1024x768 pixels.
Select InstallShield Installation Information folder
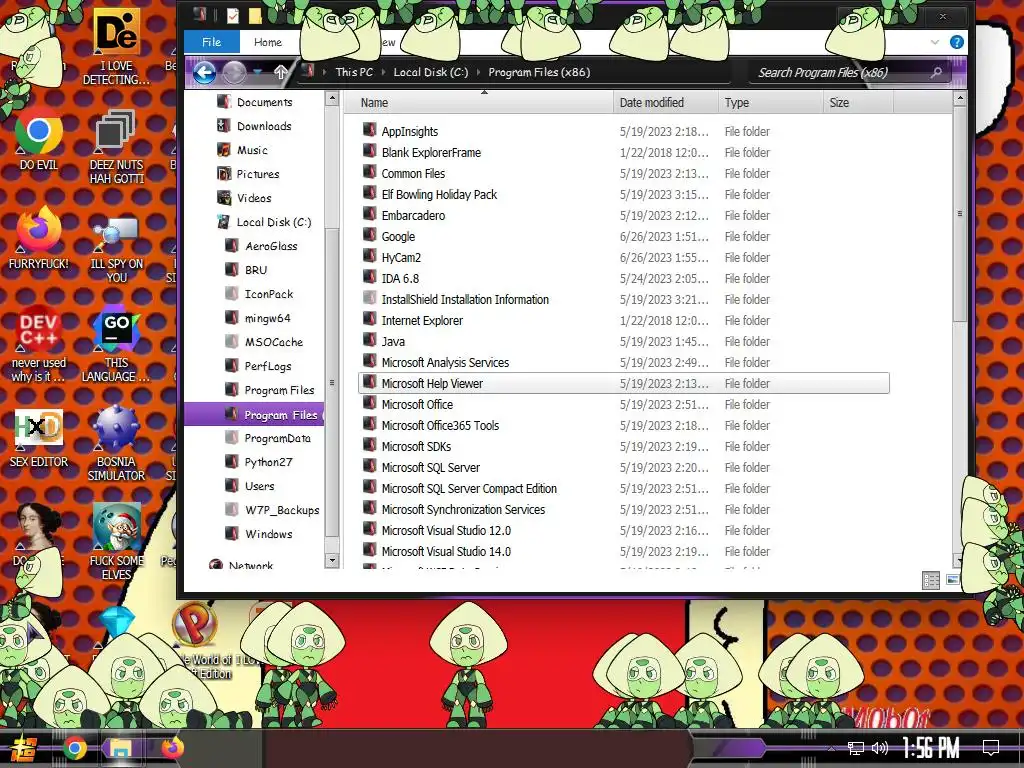[465, 300]
